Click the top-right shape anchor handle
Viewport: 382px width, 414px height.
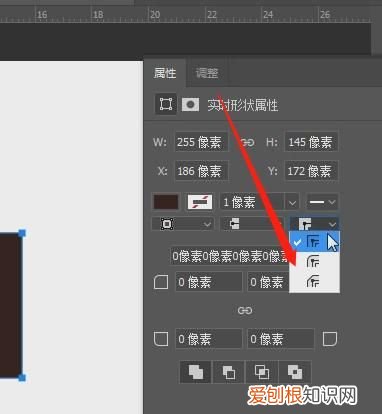[x=22, y=233]
